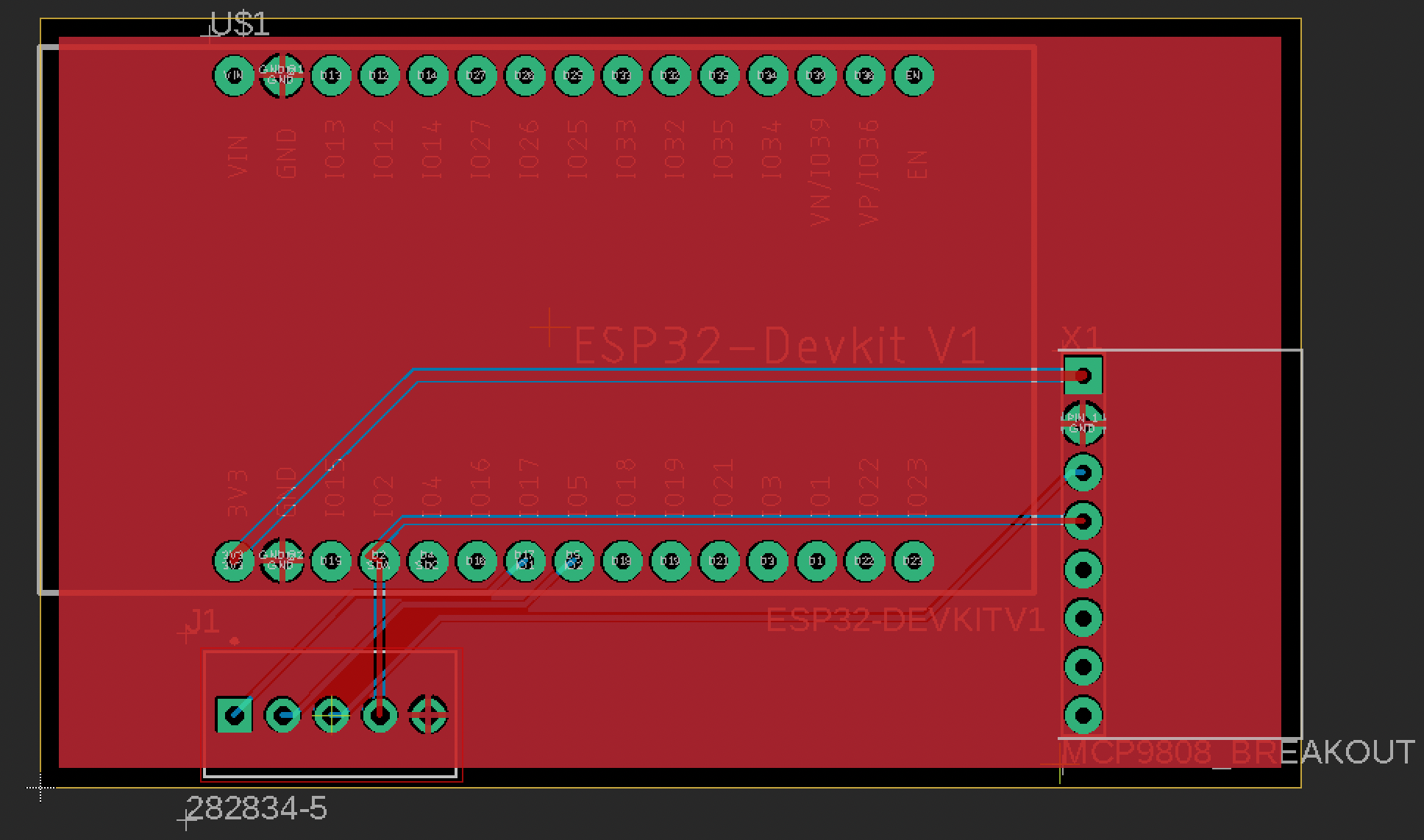The image size is (1424, 840).
Task: Select the GND pad on the ESP32 top row
Action: click(x=282, y=75)
